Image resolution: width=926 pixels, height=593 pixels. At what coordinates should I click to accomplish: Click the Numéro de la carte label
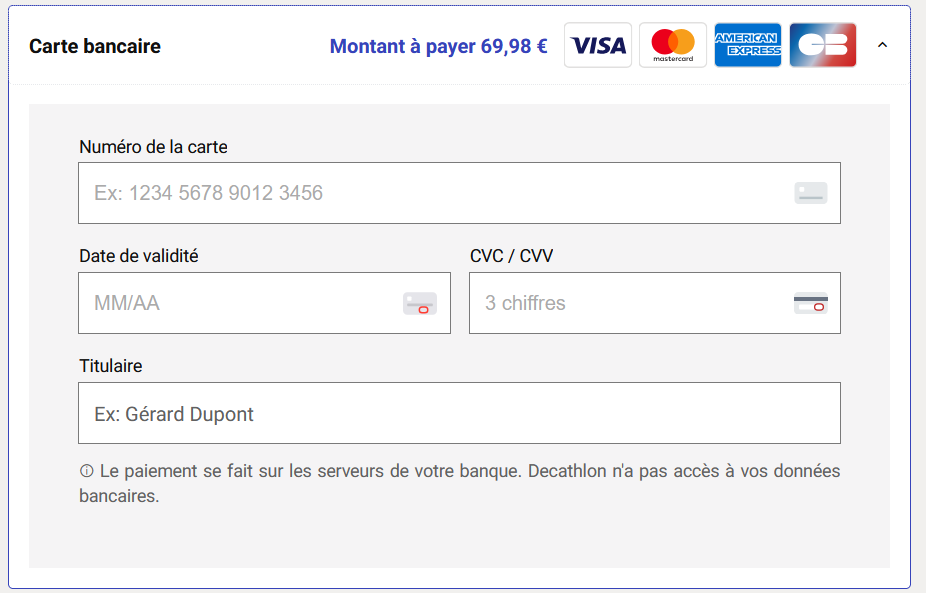[153, 147]
